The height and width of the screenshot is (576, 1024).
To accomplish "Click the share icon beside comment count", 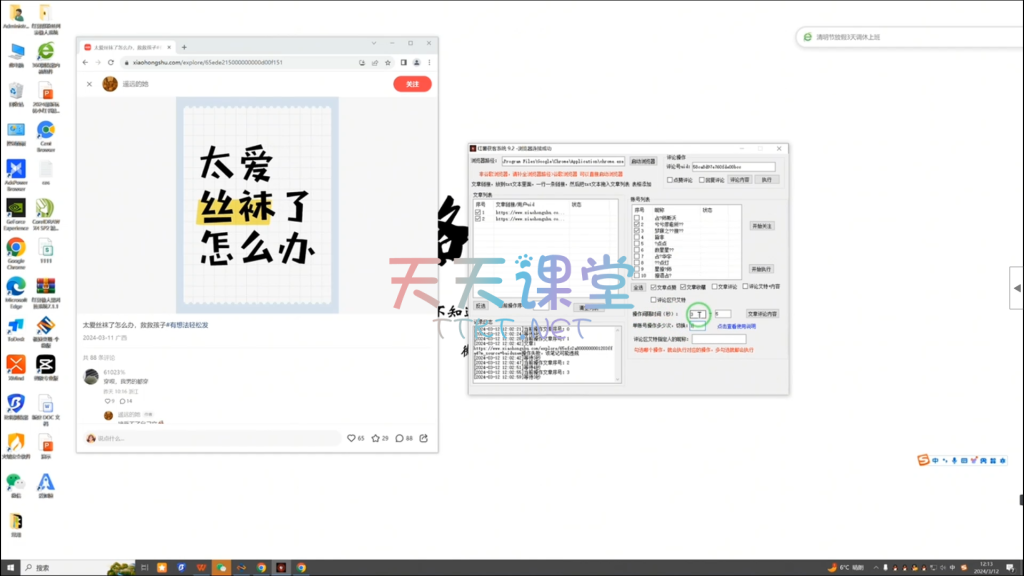I will coord(424,438).
